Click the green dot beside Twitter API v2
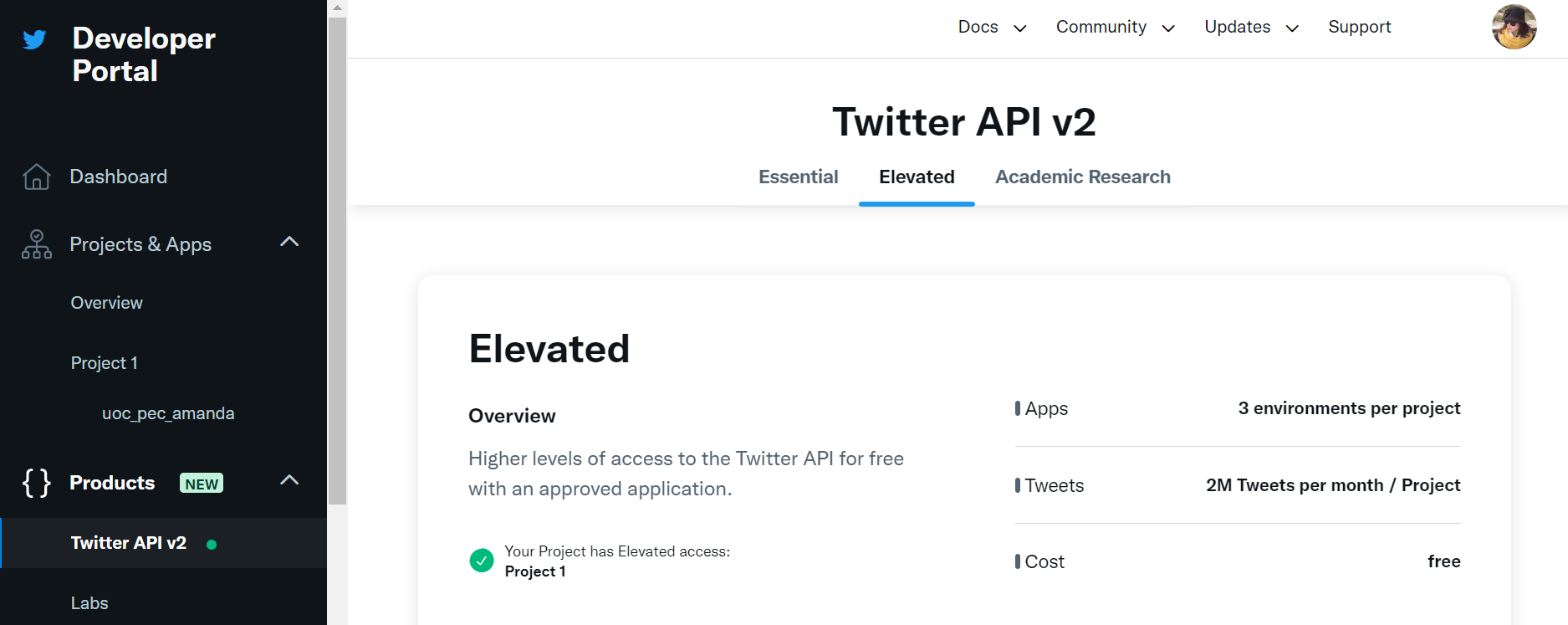The height and width of the screenshot is (625, 1568). point(212,545)
